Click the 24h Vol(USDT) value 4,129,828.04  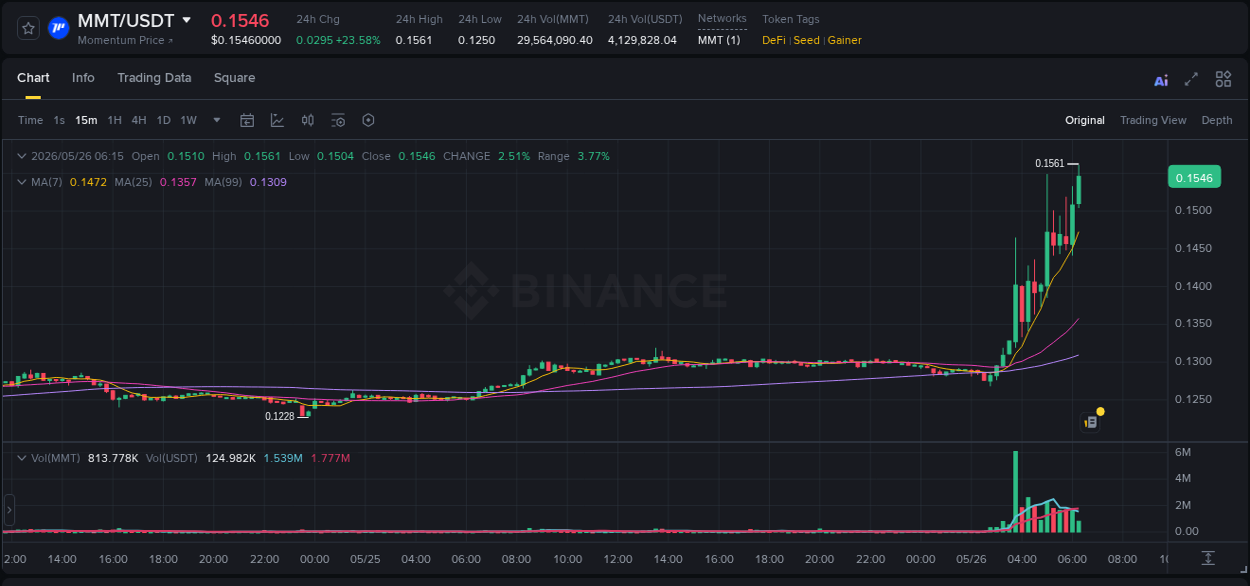tap(642, 40)
